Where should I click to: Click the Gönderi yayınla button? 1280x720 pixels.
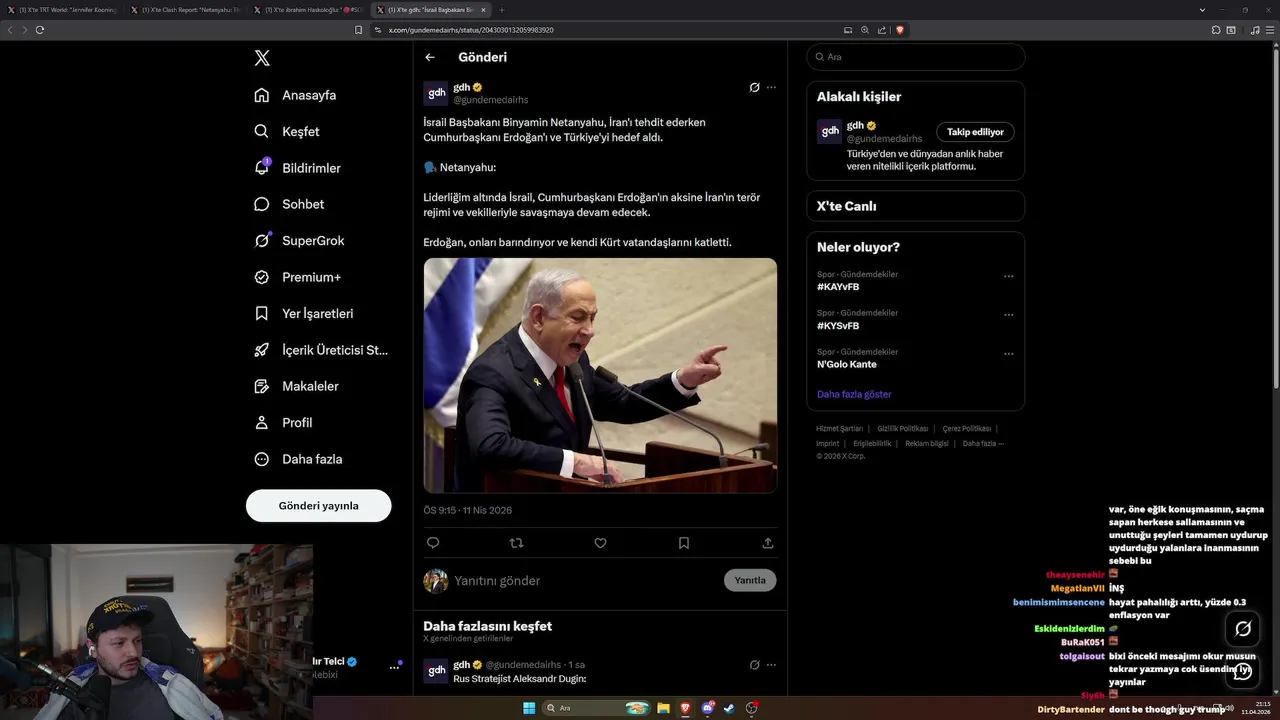(x=318, y=505)
